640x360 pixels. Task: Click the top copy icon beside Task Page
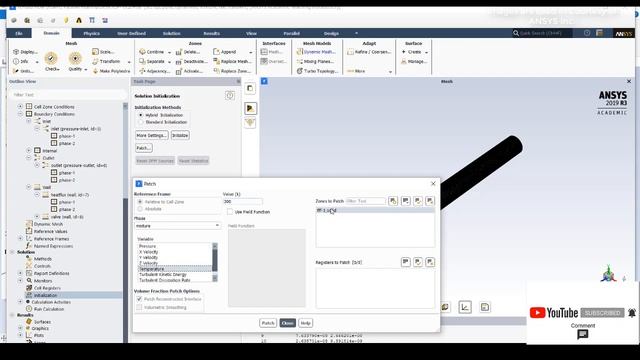[250, 88]
